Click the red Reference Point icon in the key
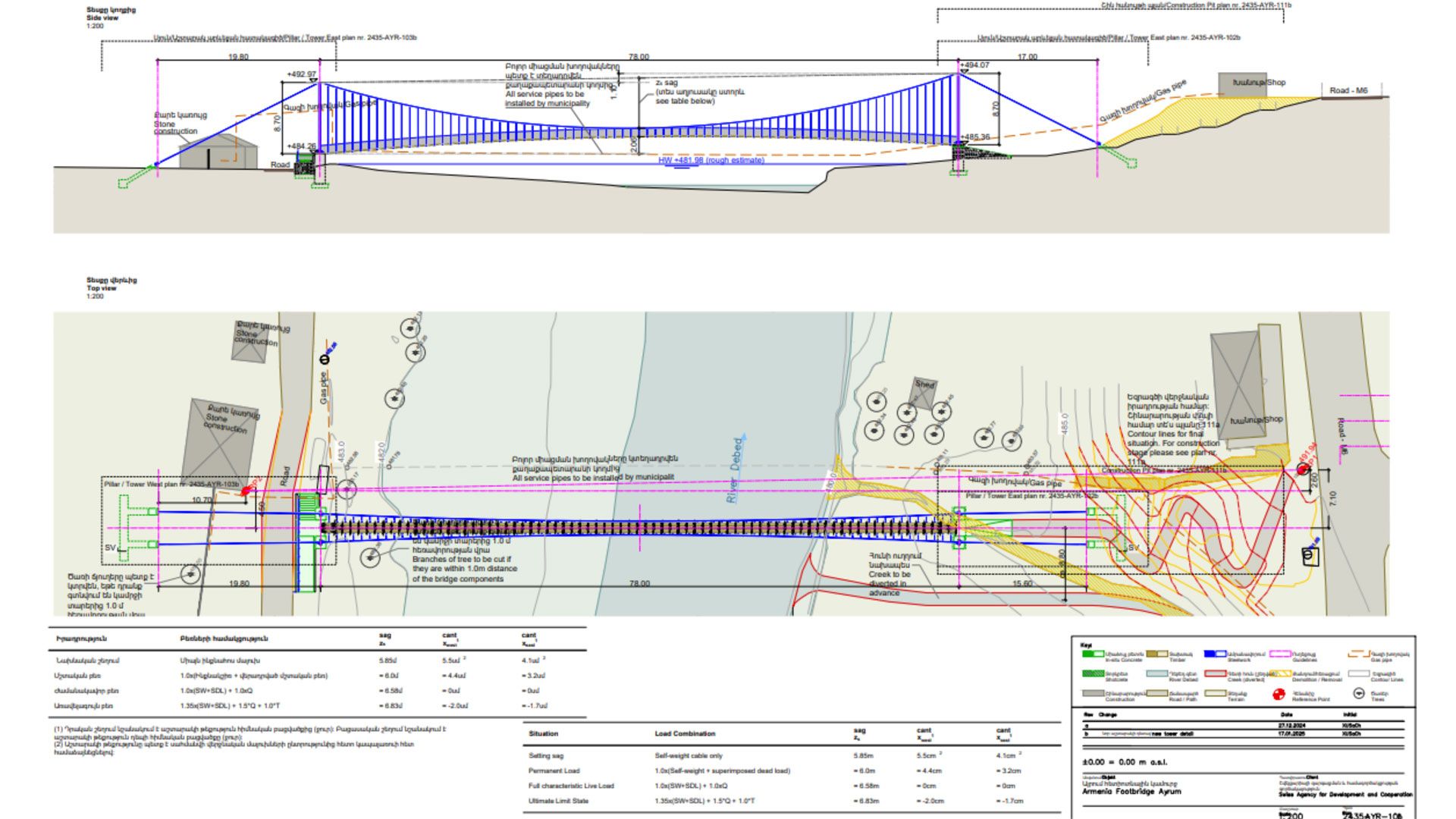The height and width of the screenshot is (819, 1456). pyautogui.click(x=1278, y=694)
